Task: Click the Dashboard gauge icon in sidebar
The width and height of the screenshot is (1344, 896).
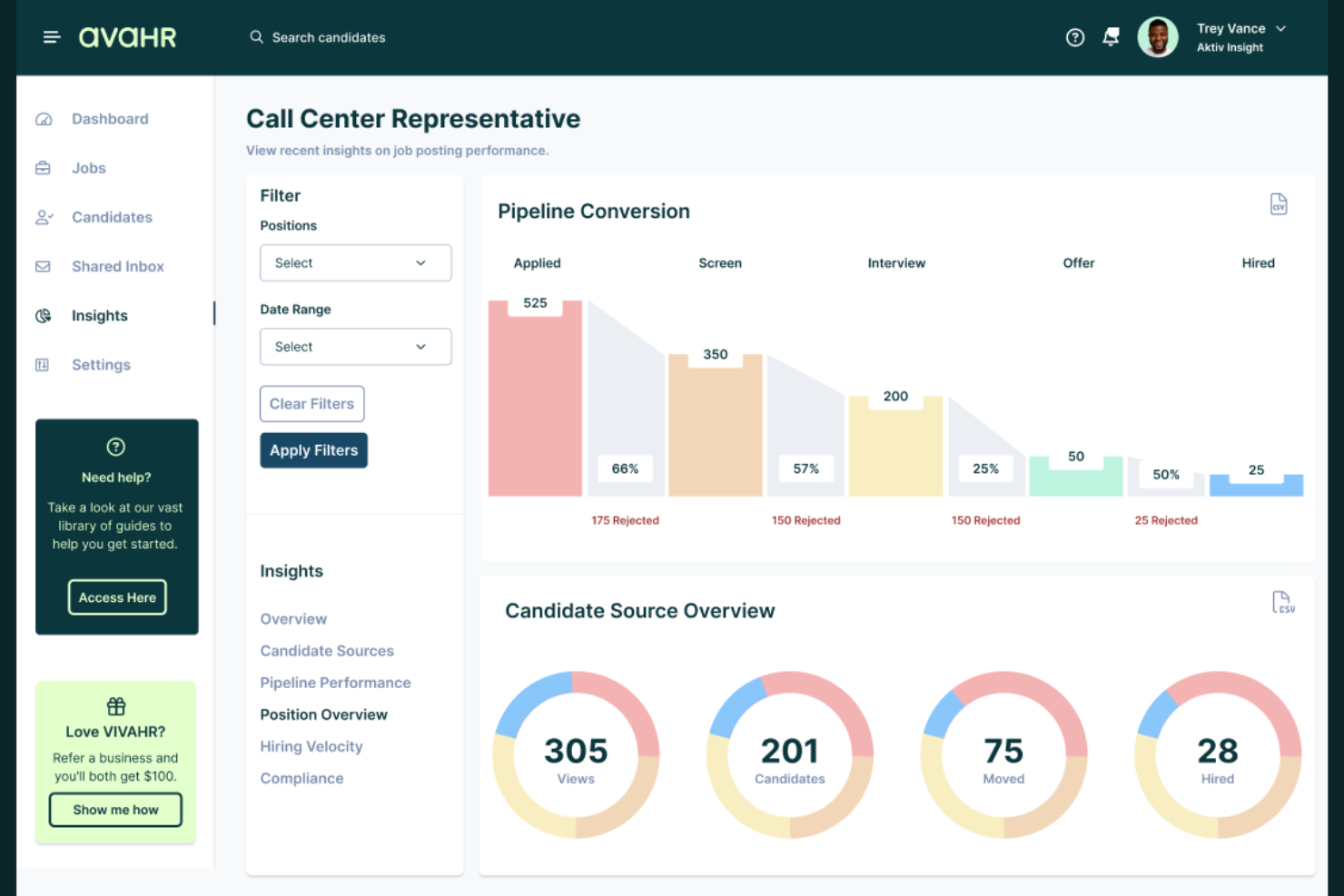Action: coord(44,119)
